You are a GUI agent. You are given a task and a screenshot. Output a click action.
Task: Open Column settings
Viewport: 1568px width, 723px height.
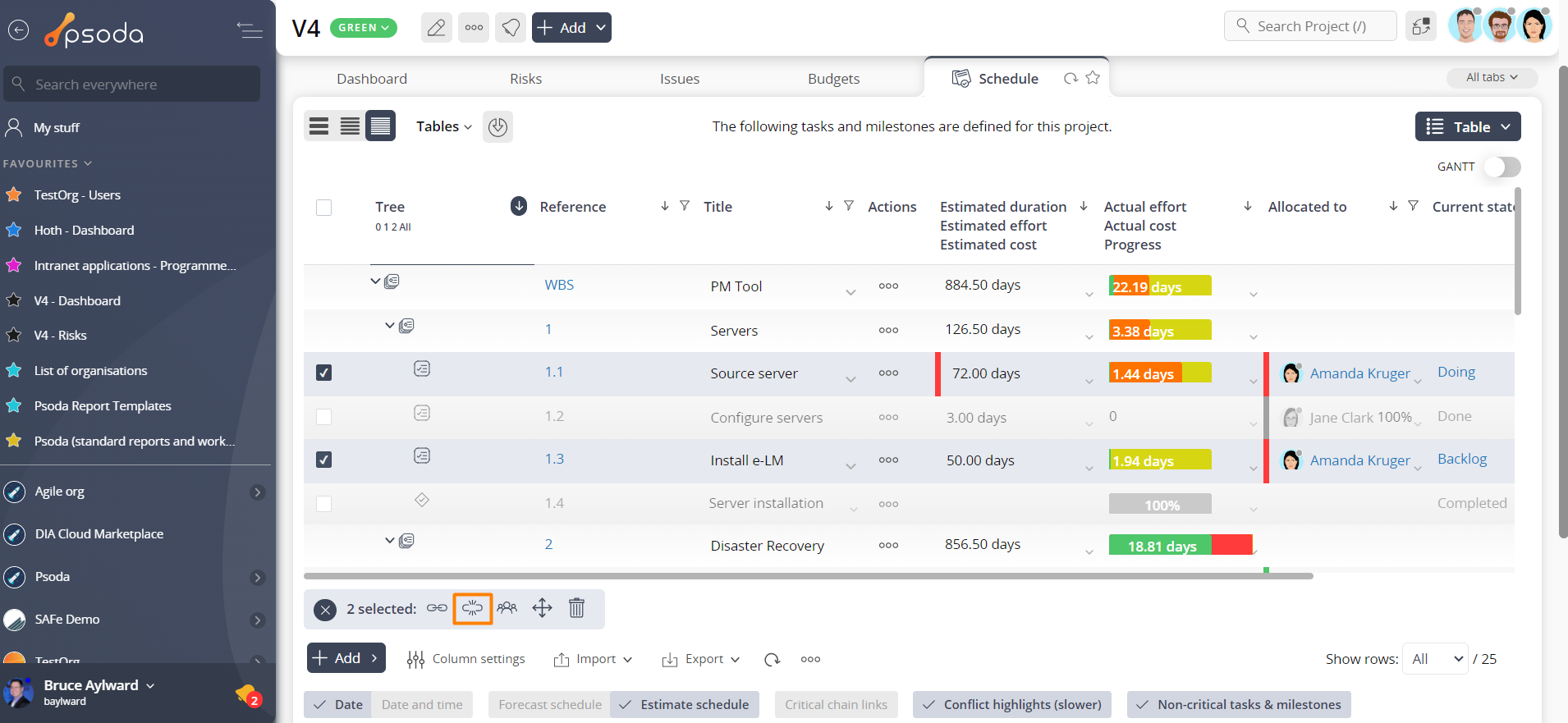(x=465, y=659)
